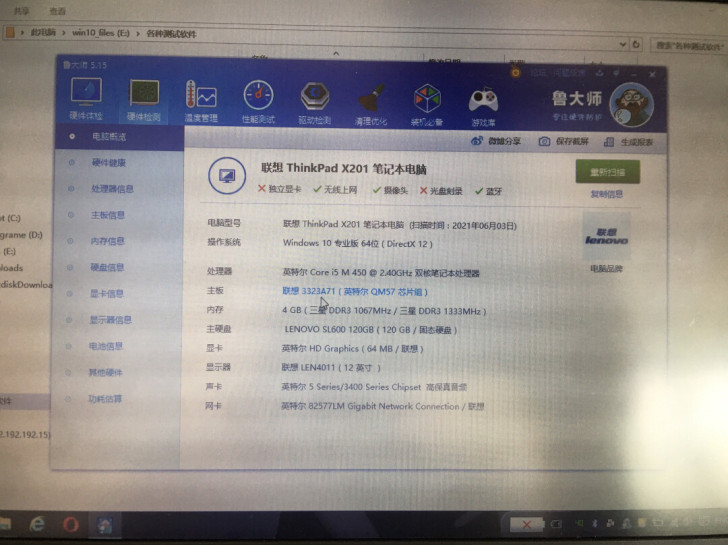
Task: Click 此电脑 in Explorer address bar
Action: click(x=43, y=32)
